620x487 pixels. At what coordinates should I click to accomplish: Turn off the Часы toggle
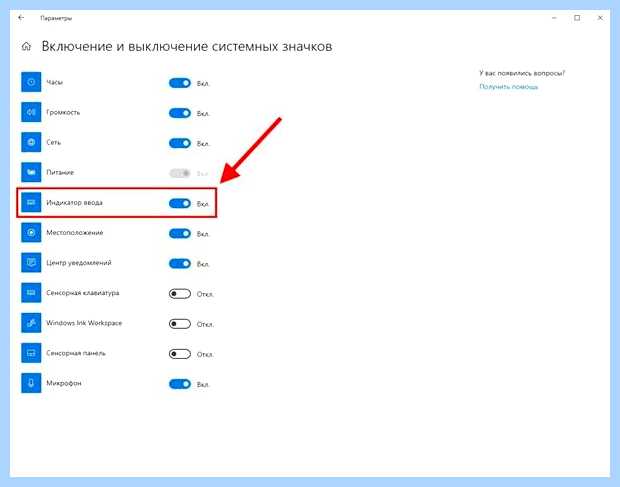click(180, 83)
